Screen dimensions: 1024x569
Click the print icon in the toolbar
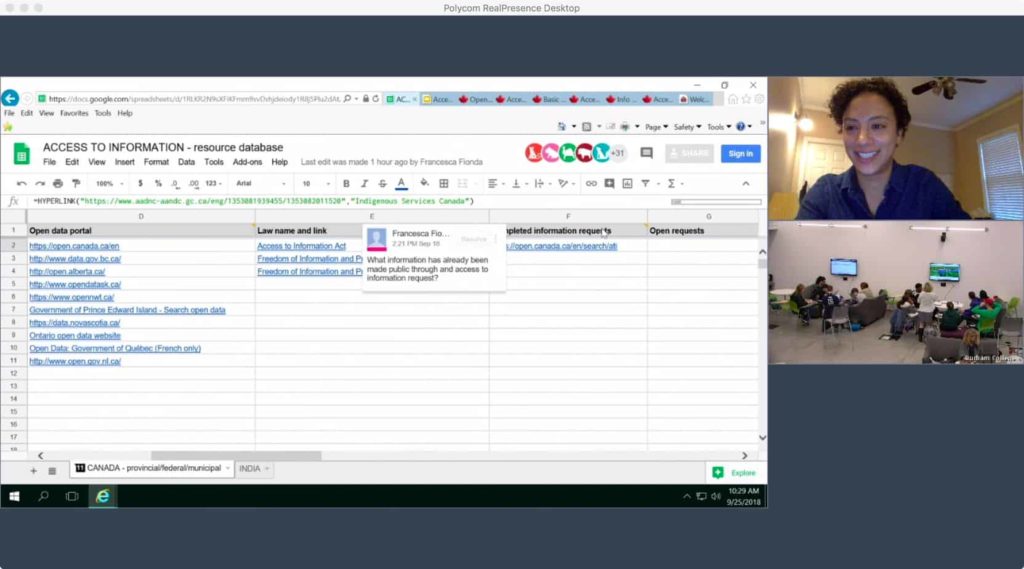tap(58, 184)
